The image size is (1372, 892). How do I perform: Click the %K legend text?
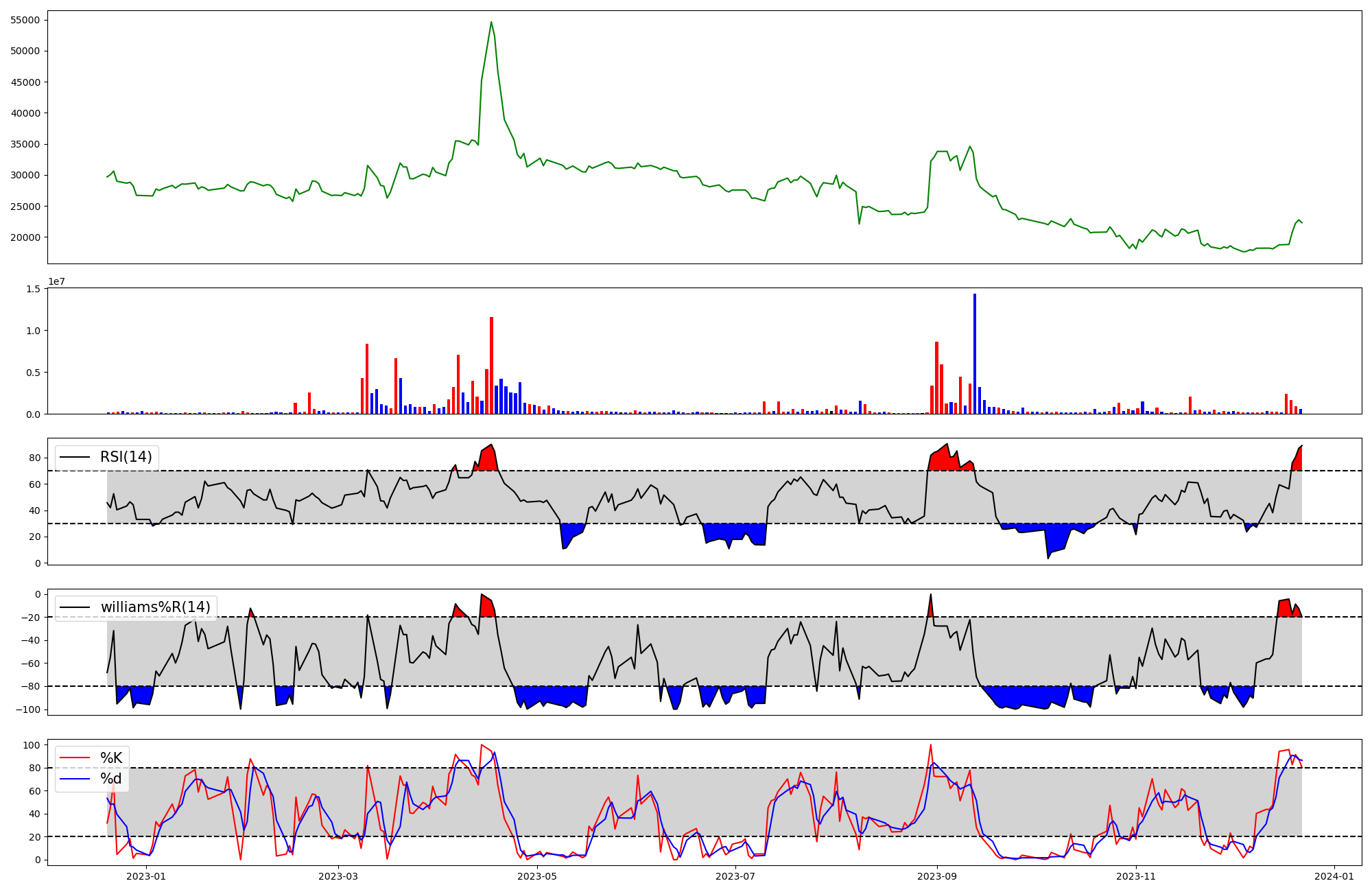[x=111, y=758]
